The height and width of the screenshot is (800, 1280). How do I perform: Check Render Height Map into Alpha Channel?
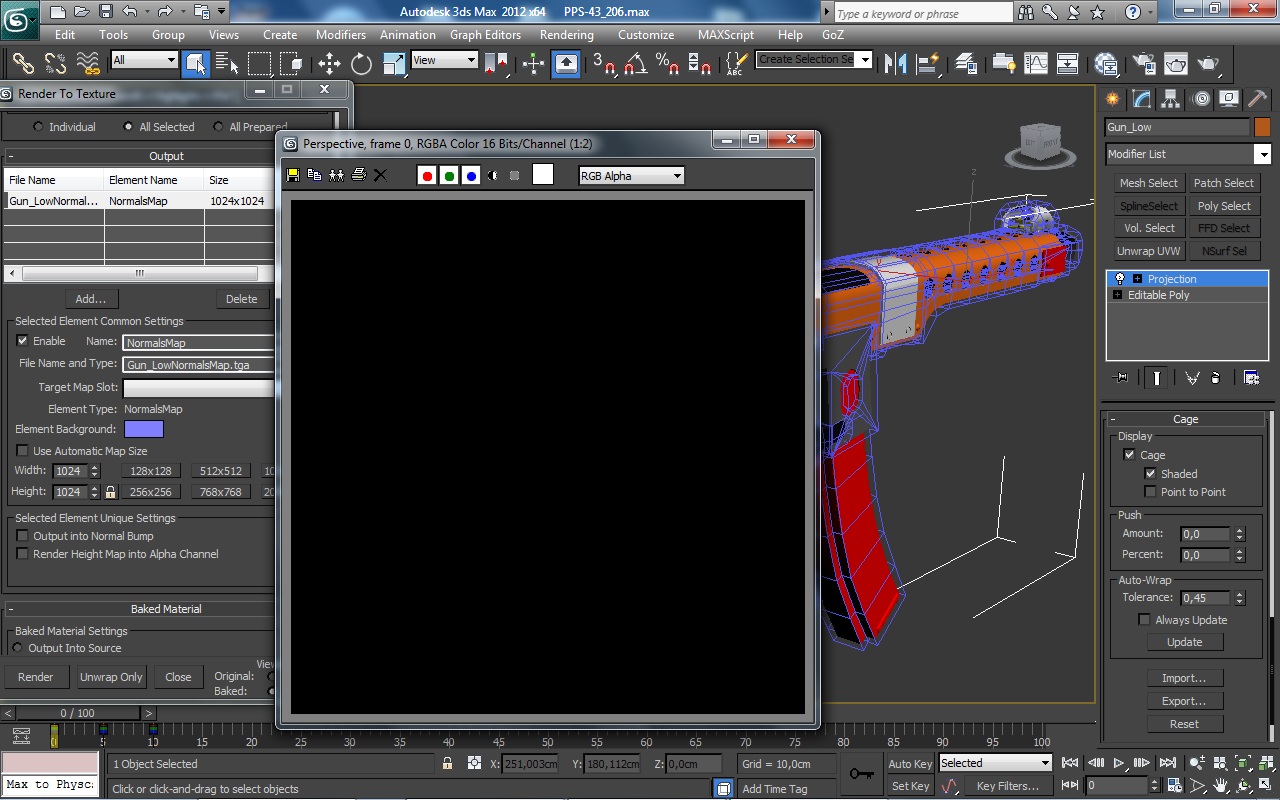click(x=23, y=554)
